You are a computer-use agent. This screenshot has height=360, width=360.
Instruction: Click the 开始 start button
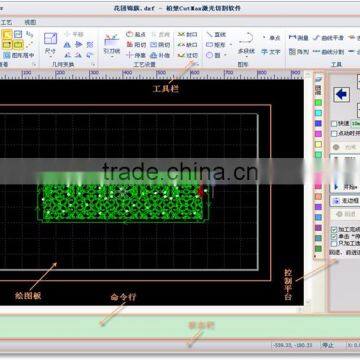(x=345, y=187)
